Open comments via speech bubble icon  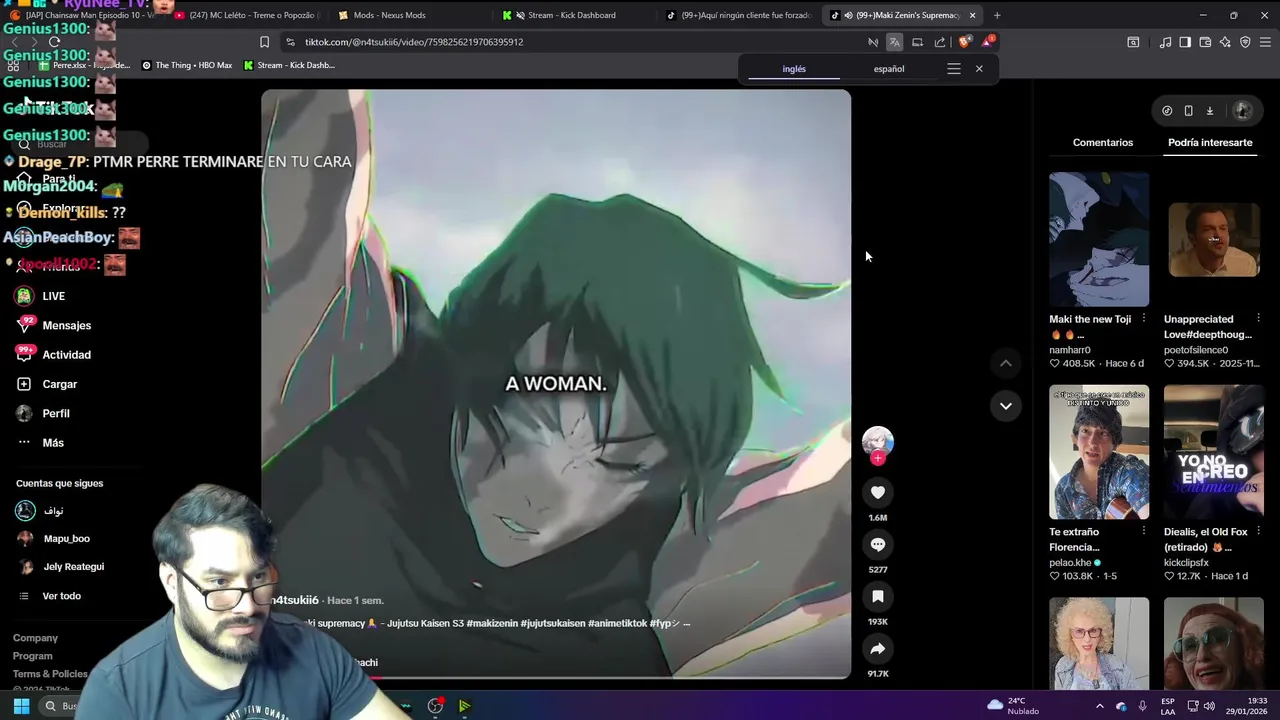[x=878, y=544]
